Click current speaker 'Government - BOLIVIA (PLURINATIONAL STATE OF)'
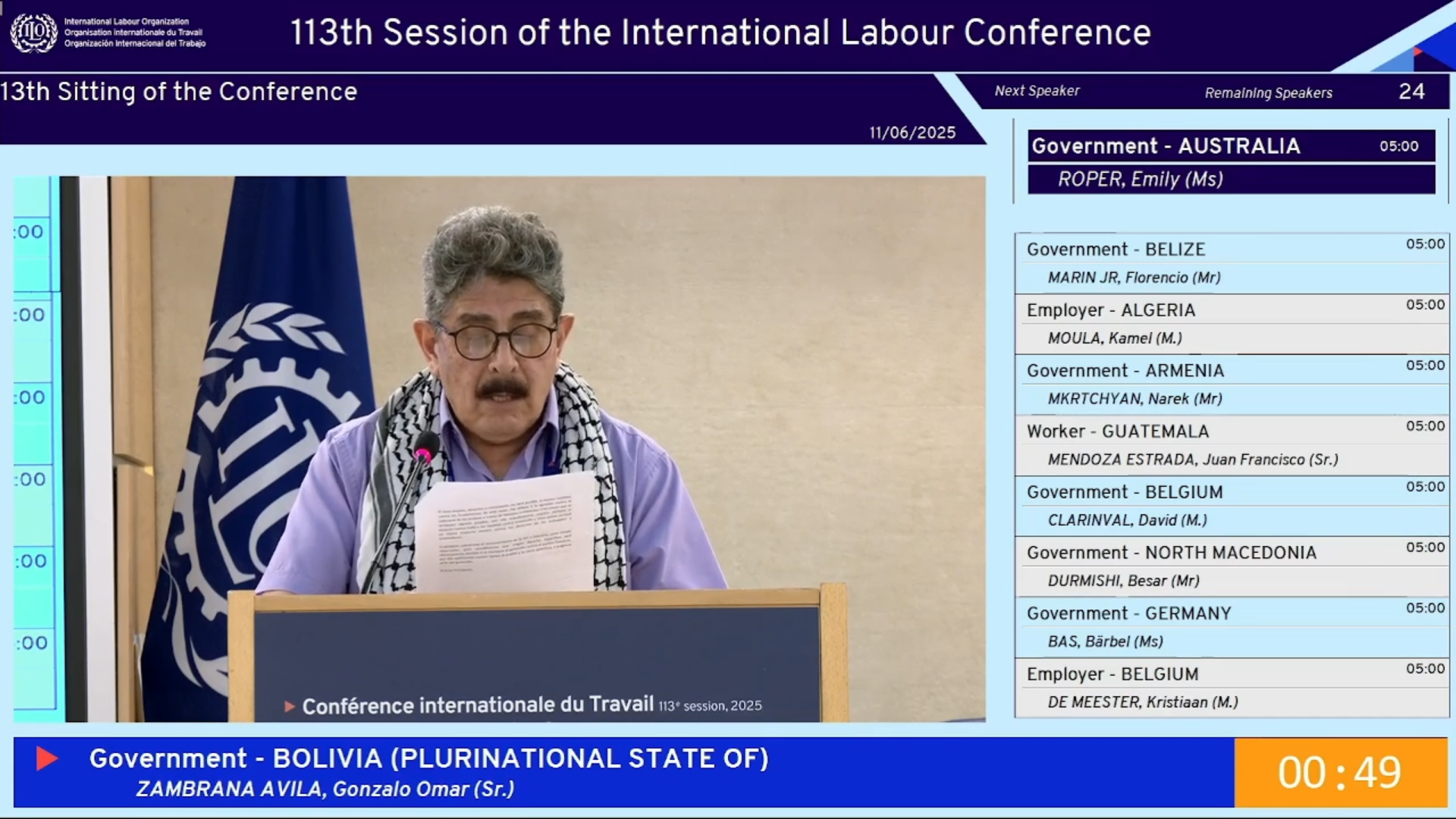Screen dimensions: 1456x819 click(x=429, y=758)
